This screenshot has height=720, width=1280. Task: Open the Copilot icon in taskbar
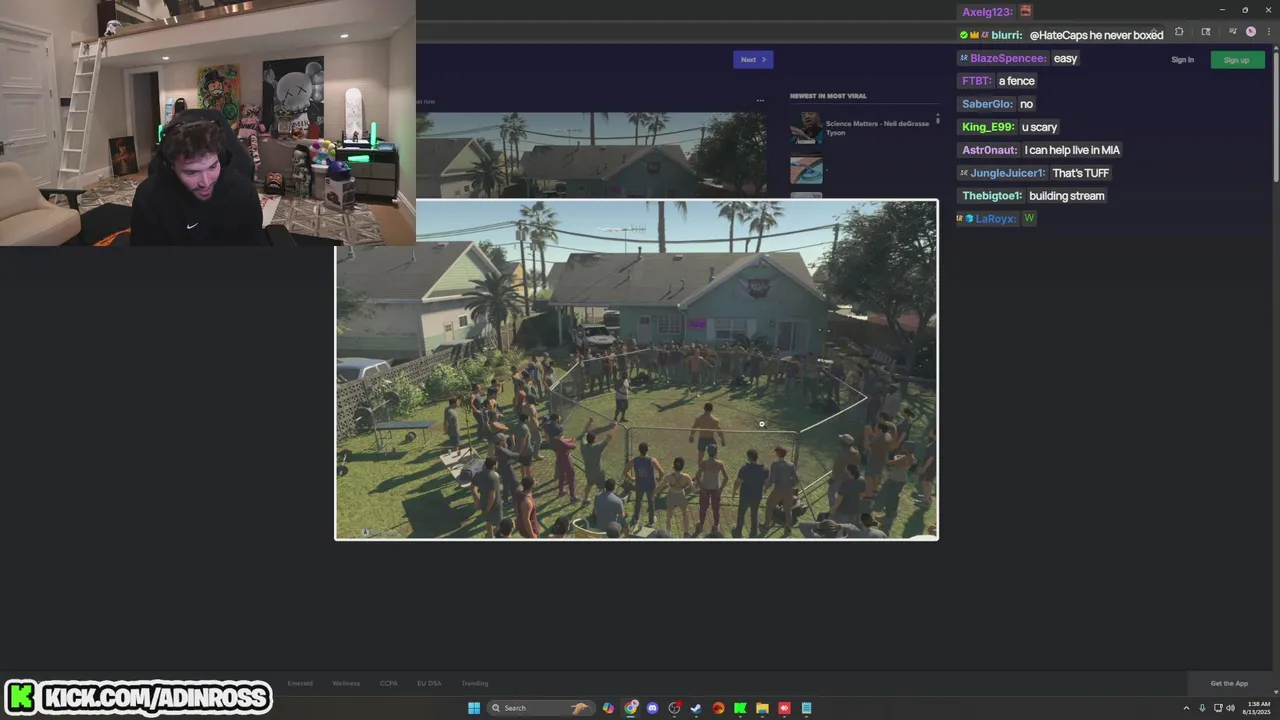[608, 708]
